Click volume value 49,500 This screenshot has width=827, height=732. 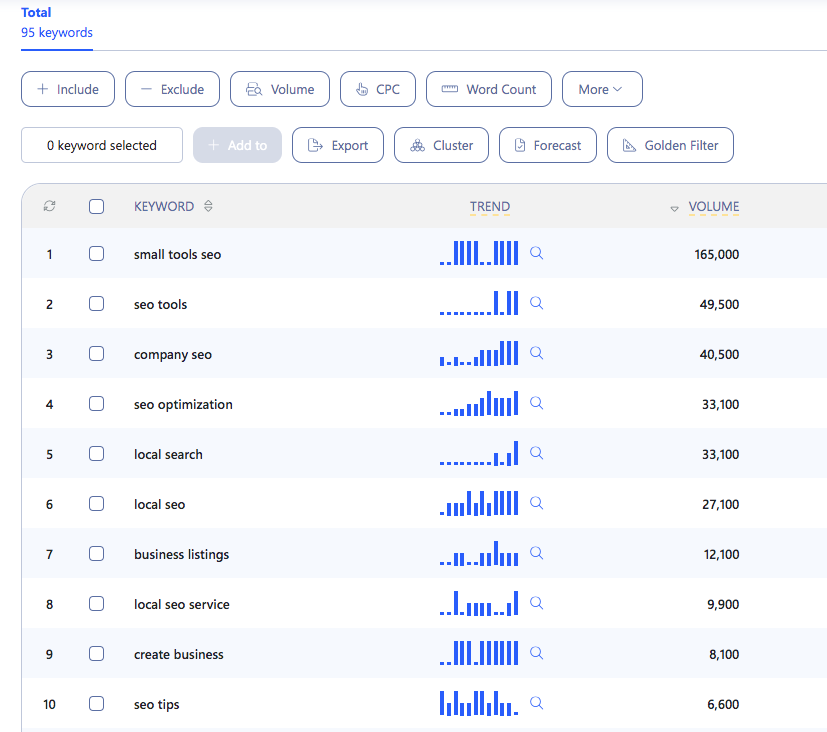719,304
